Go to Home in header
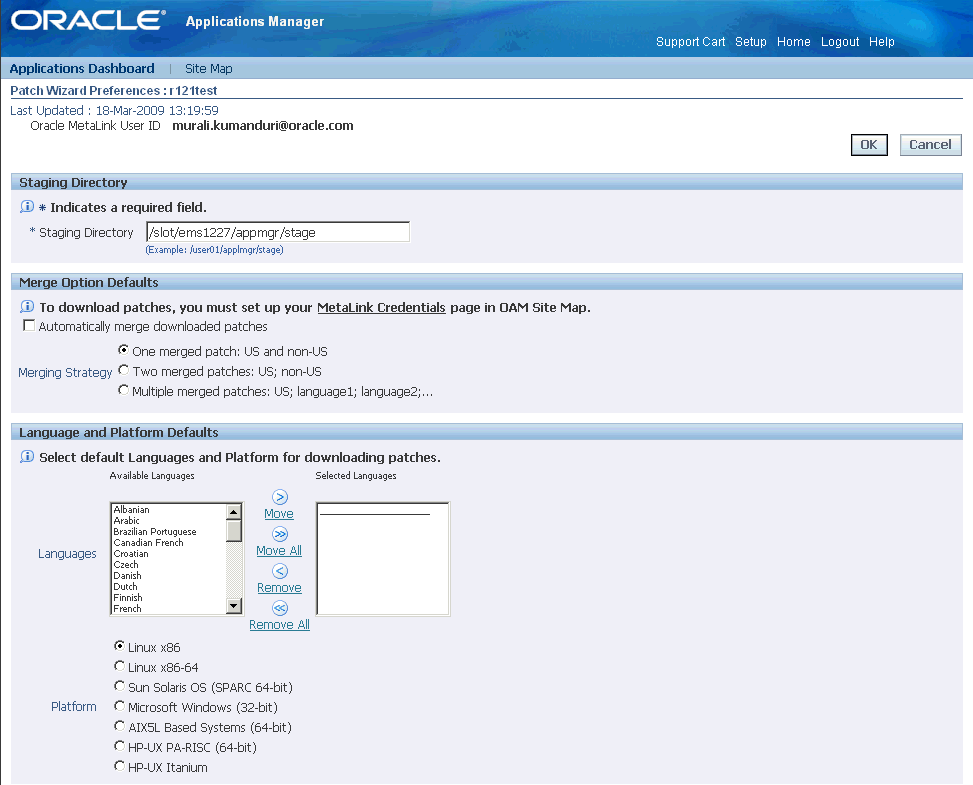 (x=794, y=42)
